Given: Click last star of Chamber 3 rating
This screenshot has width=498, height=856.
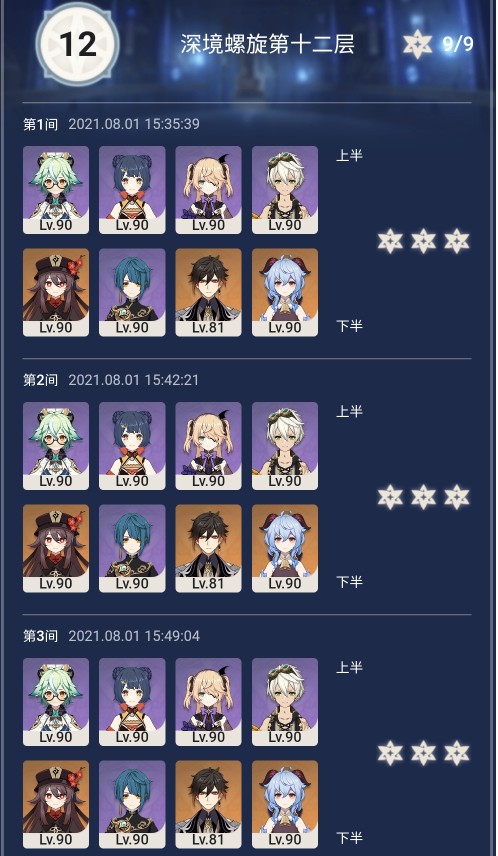Looking at the screenshot, I should [x=457, y=753].
